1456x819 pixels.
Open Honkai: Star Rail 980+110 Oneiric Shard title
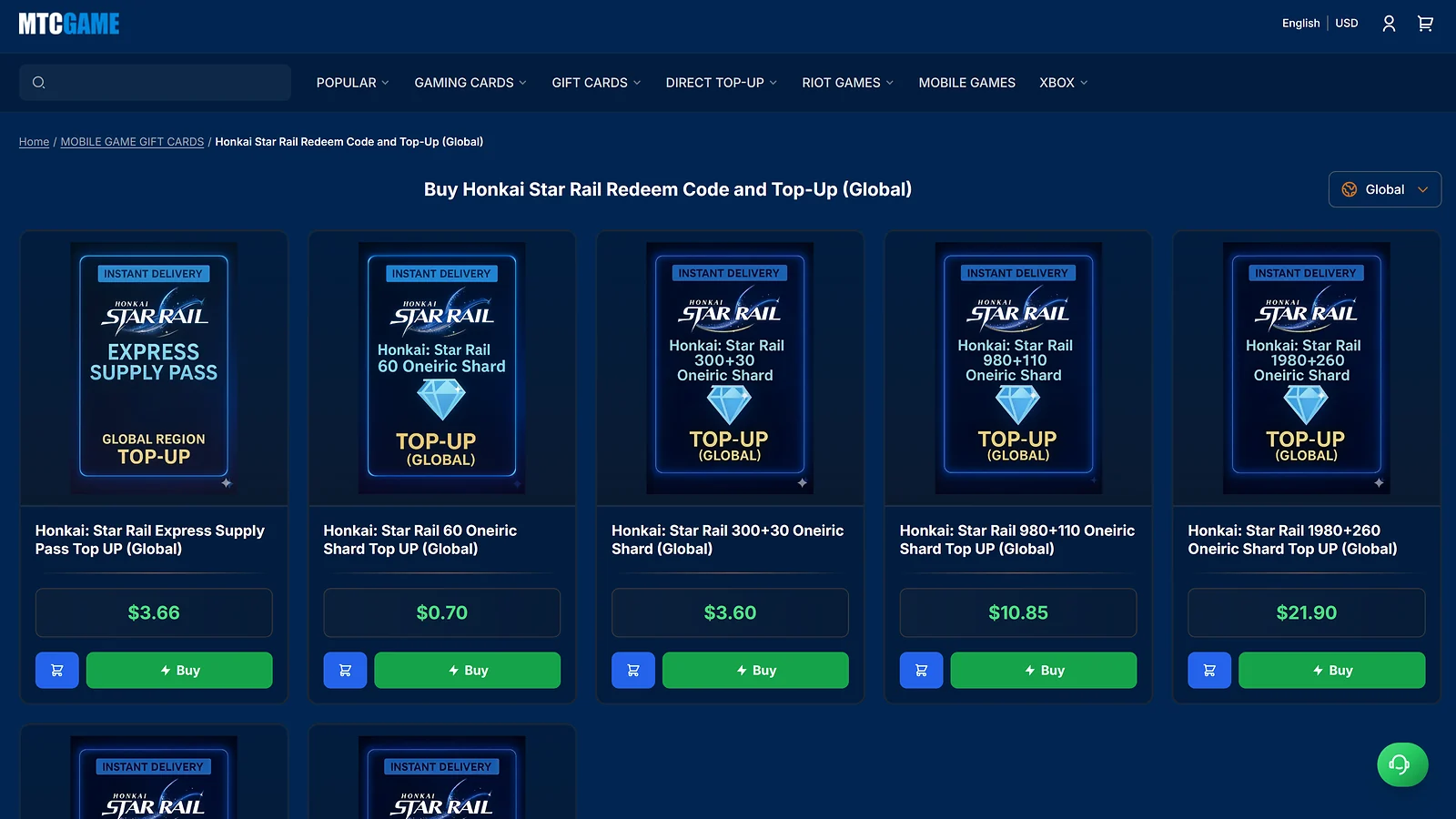click(x=1017, y=540)
